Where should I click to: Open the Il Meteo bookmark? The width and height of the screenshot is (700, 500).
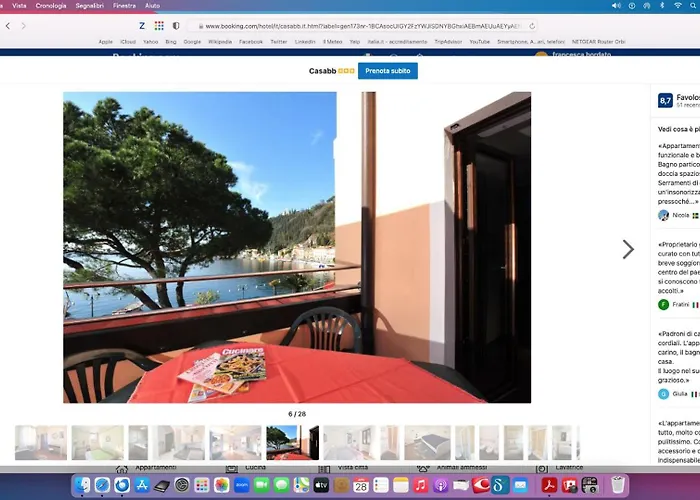(333, 42)
